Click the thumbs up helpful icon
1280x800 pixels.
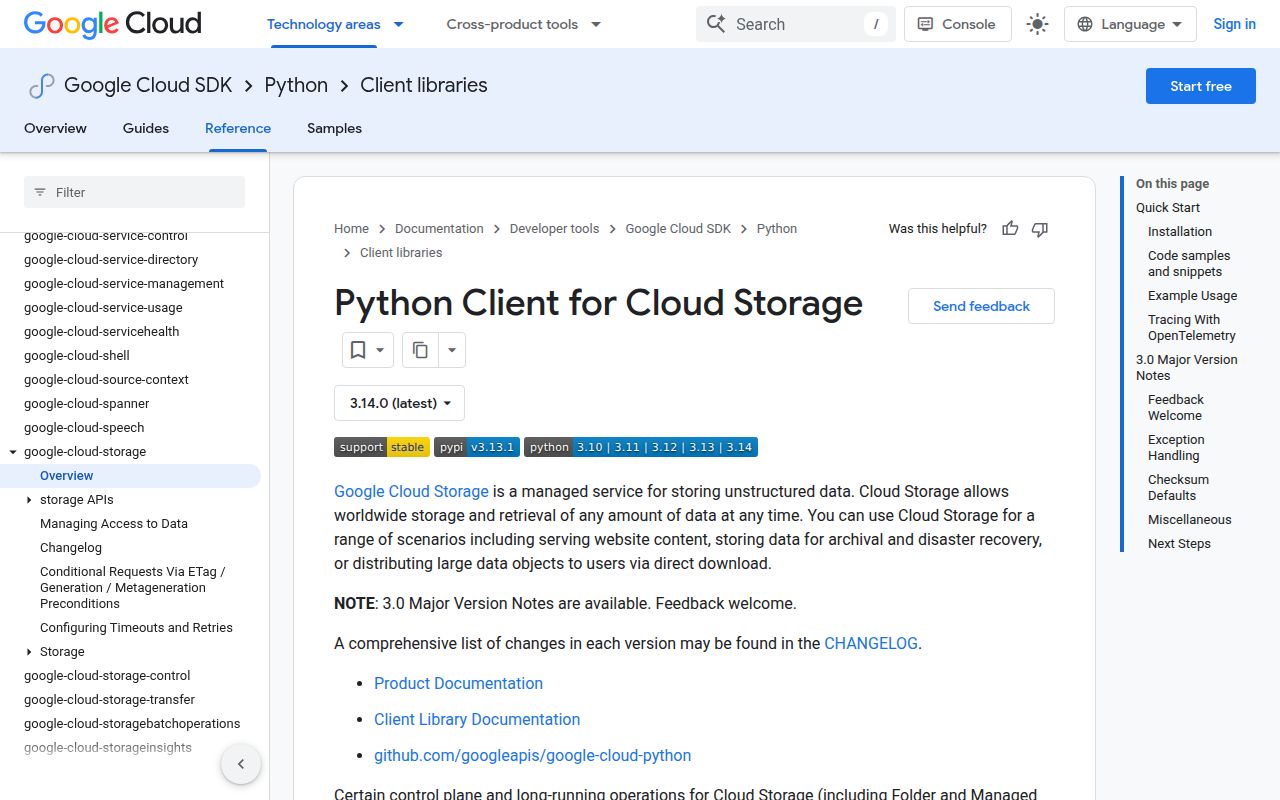click(1010, 229)
